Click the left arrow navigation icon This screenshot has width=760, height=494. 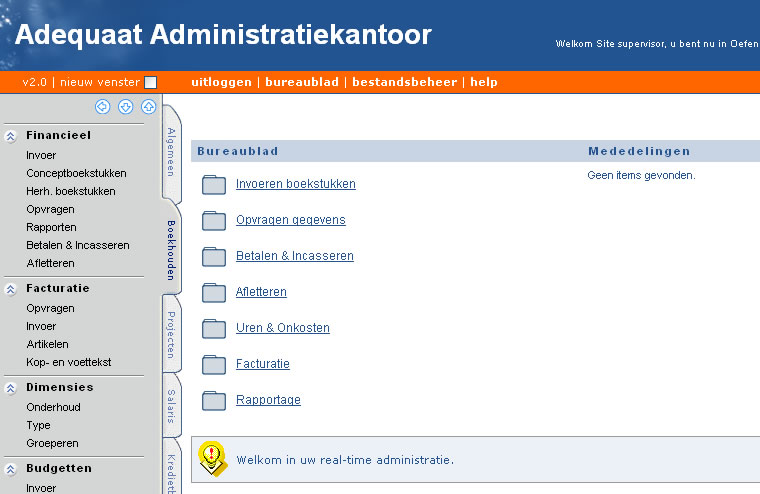click(x=102, y=107)
